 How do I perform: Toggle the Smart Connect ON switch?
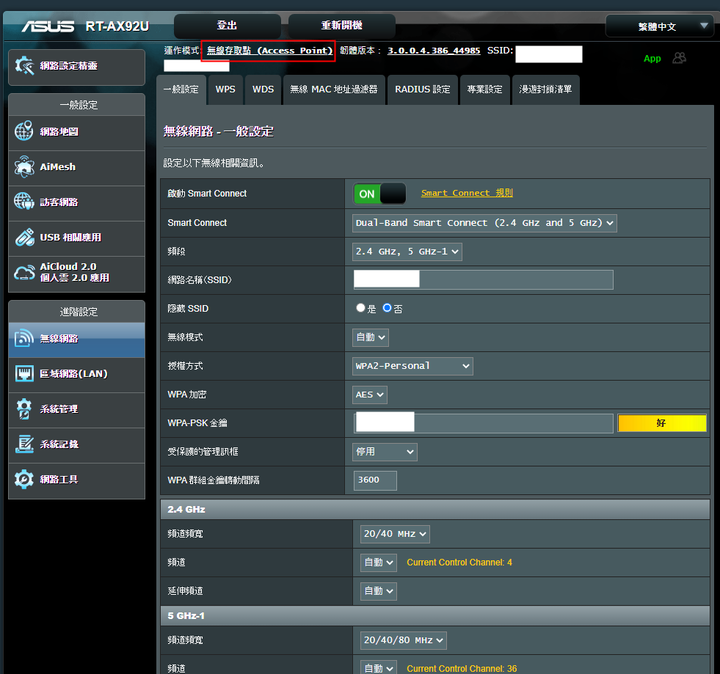coord(379,194)
